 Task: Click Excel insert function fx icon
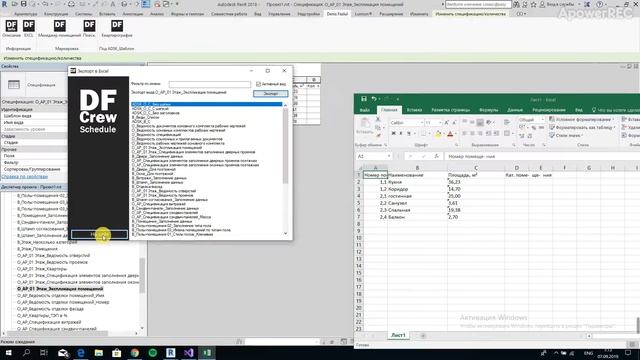(436, 156)
